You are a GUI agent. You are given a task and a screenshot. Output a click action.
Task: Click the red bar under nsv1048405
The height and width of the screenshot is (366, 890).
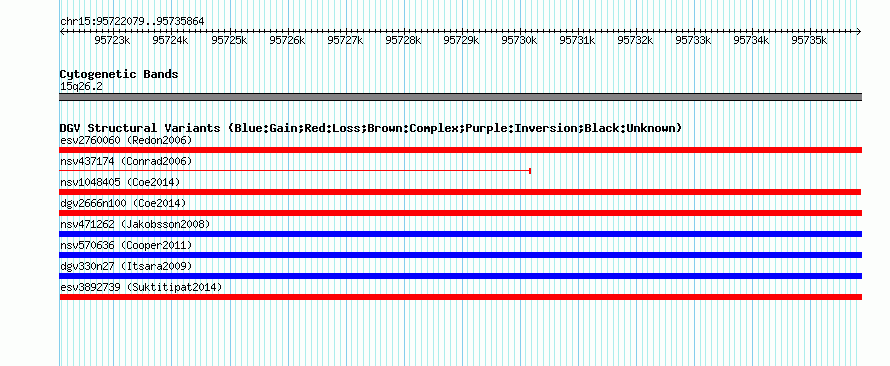[460, 192]
